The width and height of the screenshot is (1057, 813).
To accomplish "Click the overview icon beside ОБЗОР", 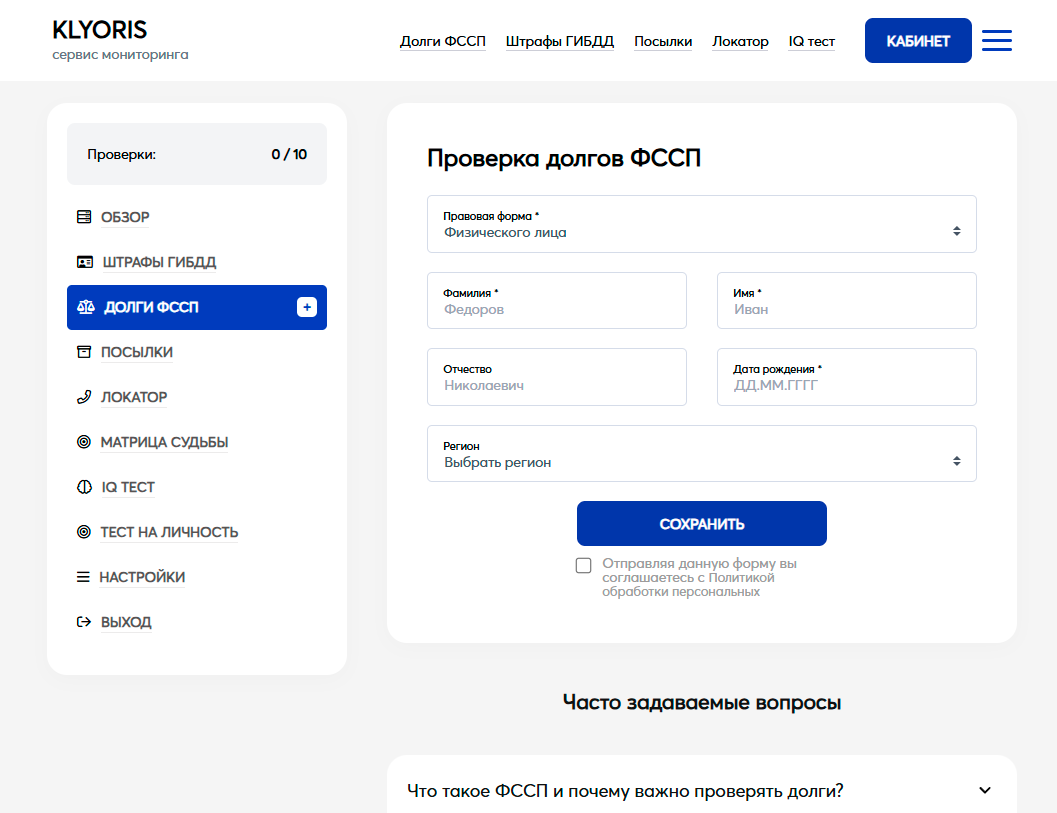I will point(84,217).
